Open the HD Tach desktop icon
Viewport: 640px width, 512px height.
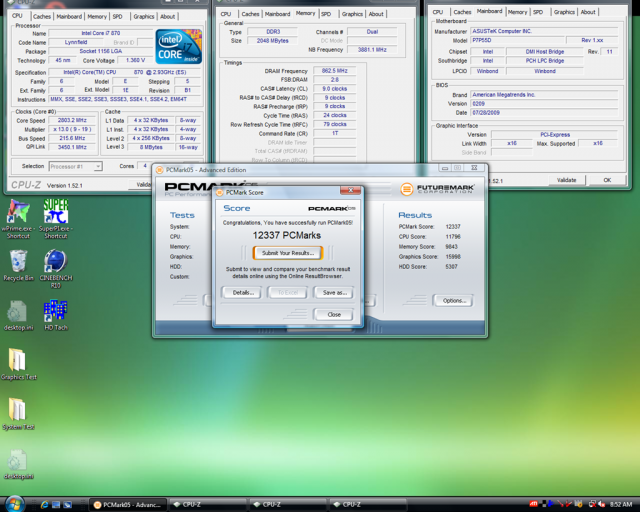point(56,311)
